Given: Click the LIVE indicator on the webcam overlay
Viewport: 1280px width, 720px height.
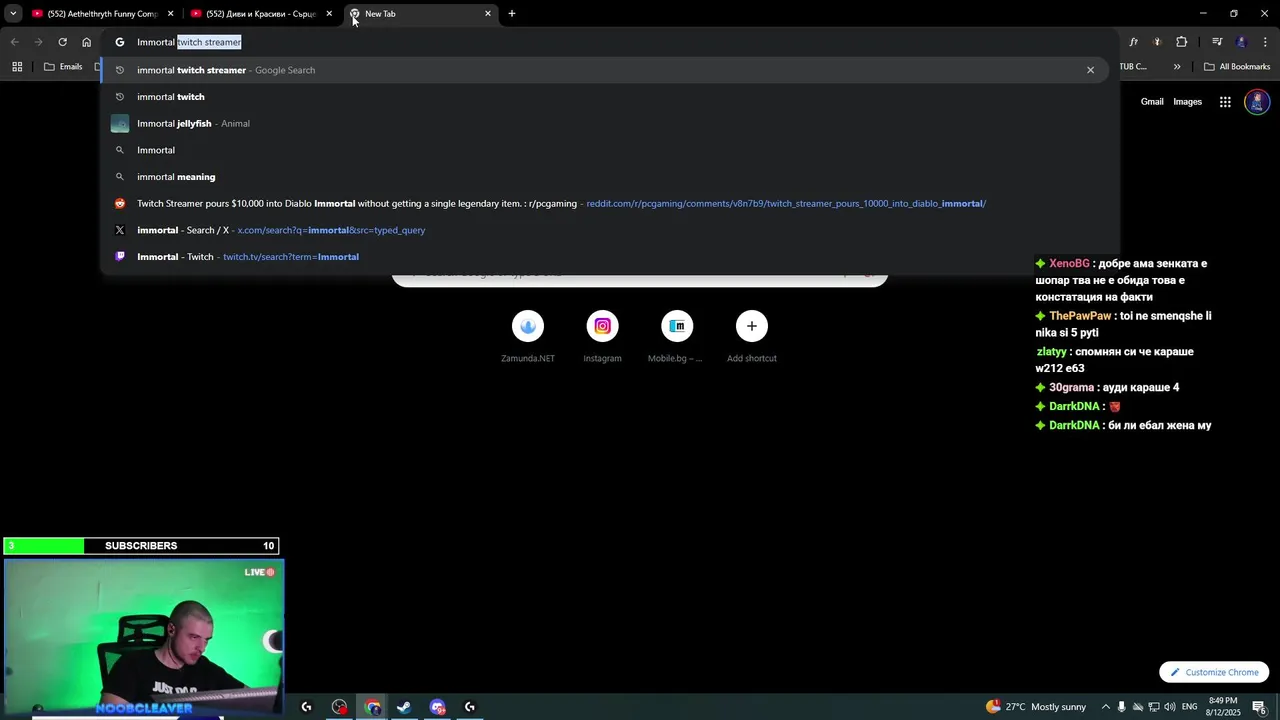Looking at the screenshot, I should pyautogui.click(x=259, y=572).
